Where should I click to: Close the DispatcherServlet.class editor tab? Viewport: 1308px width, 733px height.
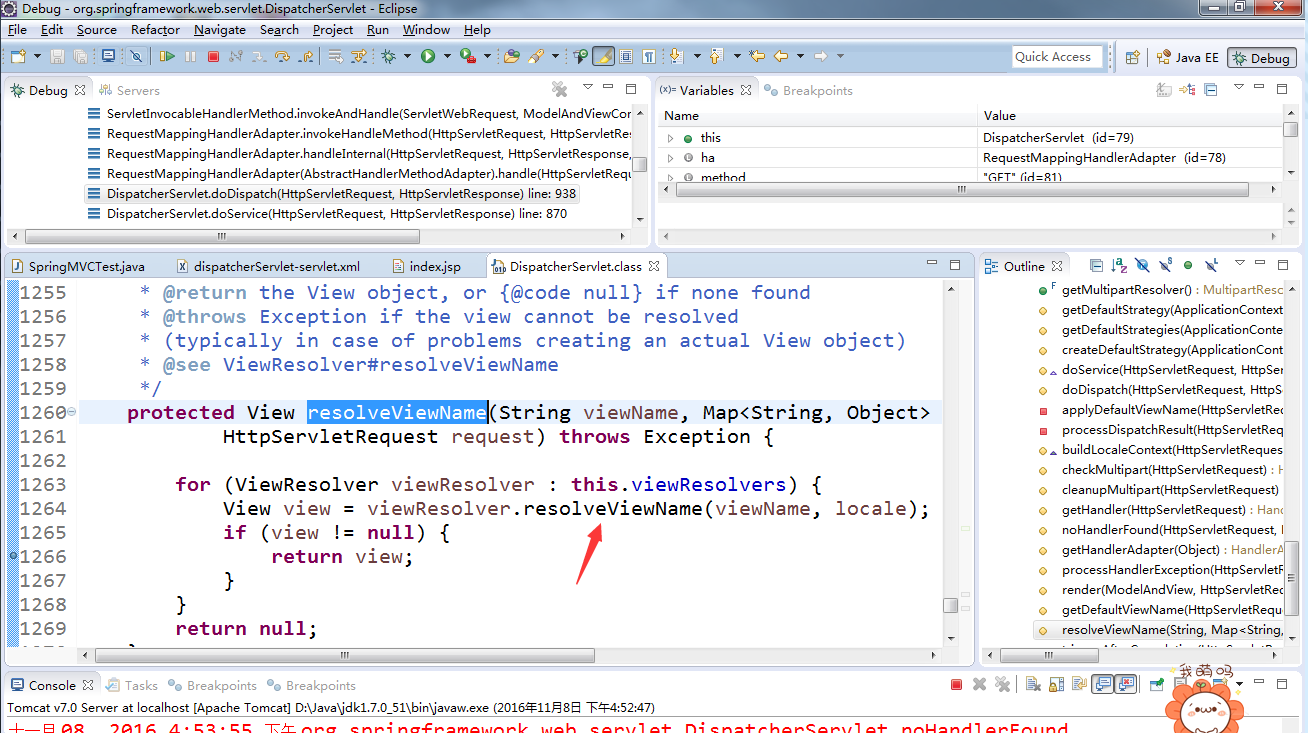pyautogui.click(x=653, y=266)
